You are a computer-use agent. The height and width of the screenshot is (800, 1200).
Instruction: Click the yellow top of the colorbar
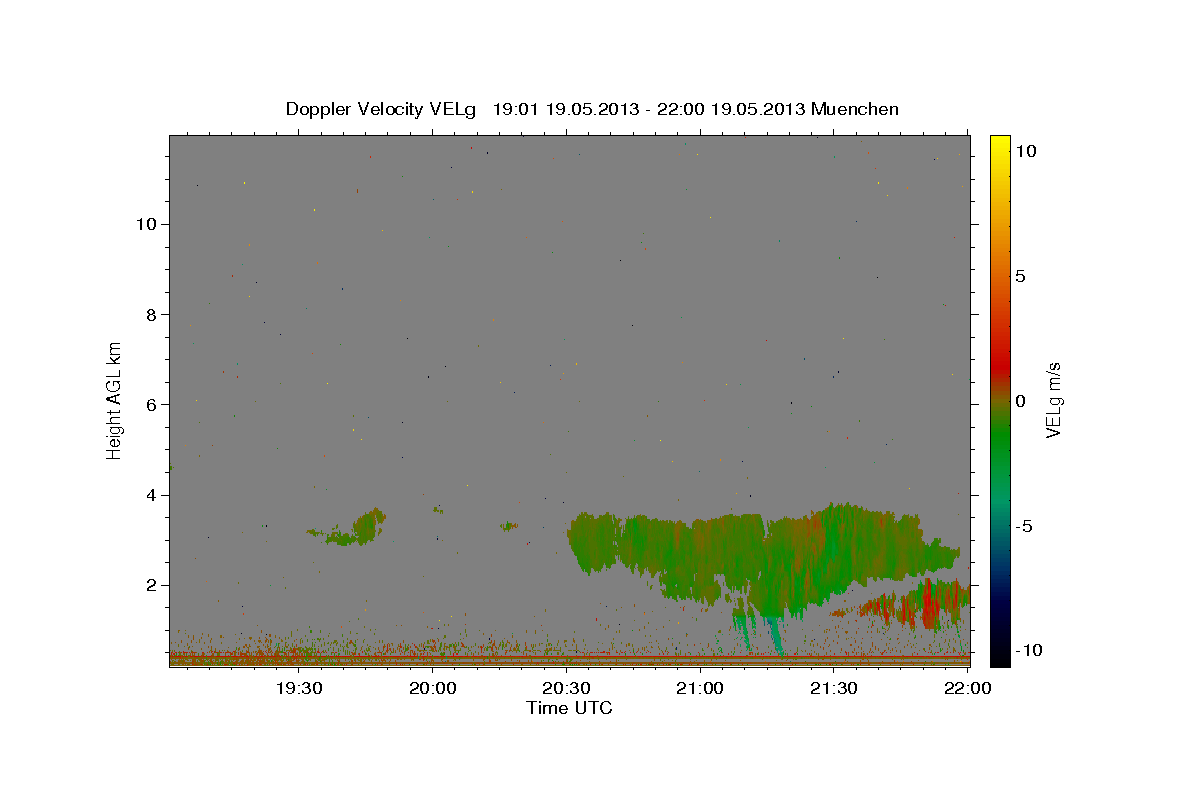click(x=999, y=143)
